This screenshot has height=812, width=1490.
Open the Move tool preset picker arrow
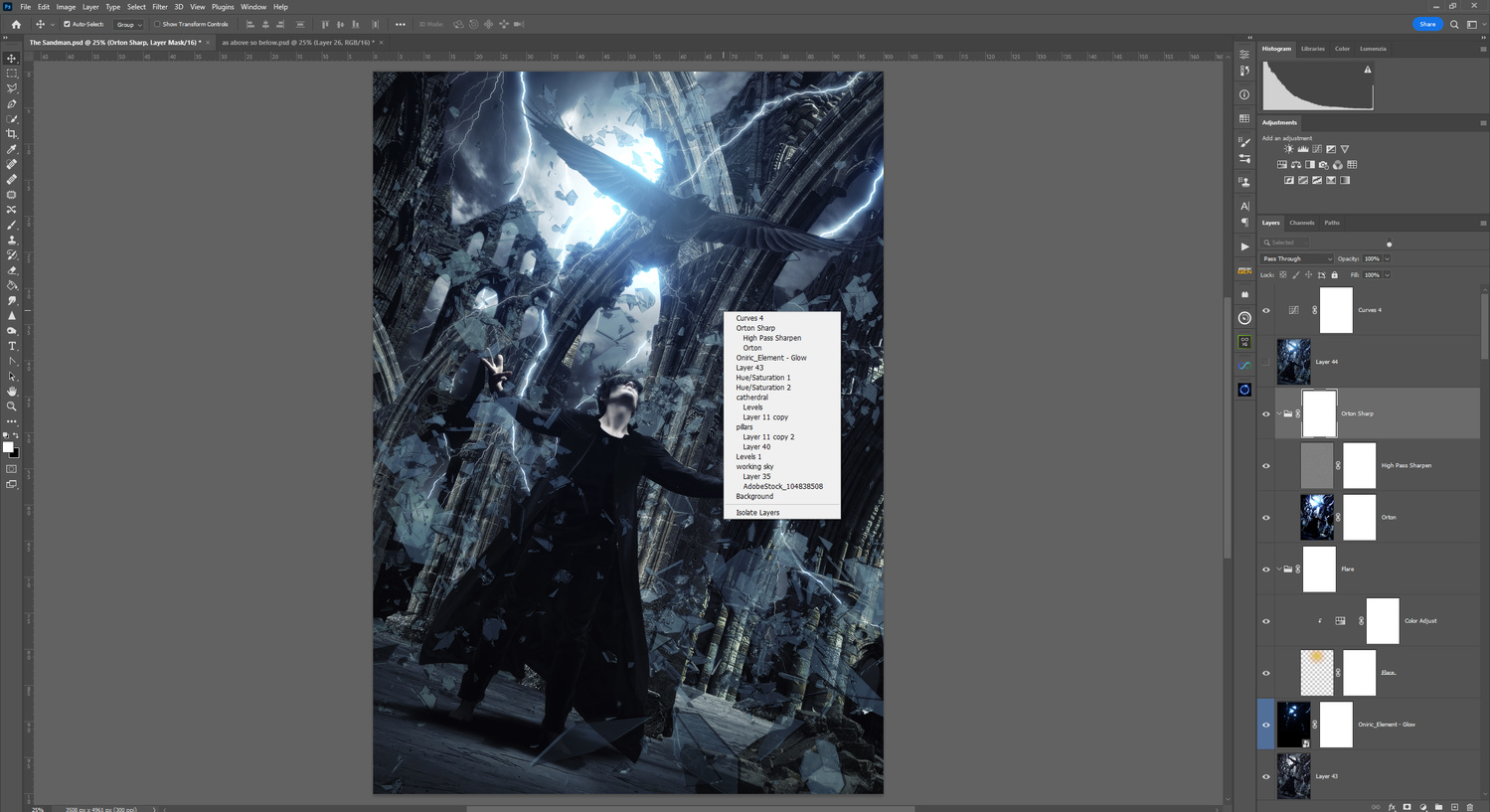point(52,24)
